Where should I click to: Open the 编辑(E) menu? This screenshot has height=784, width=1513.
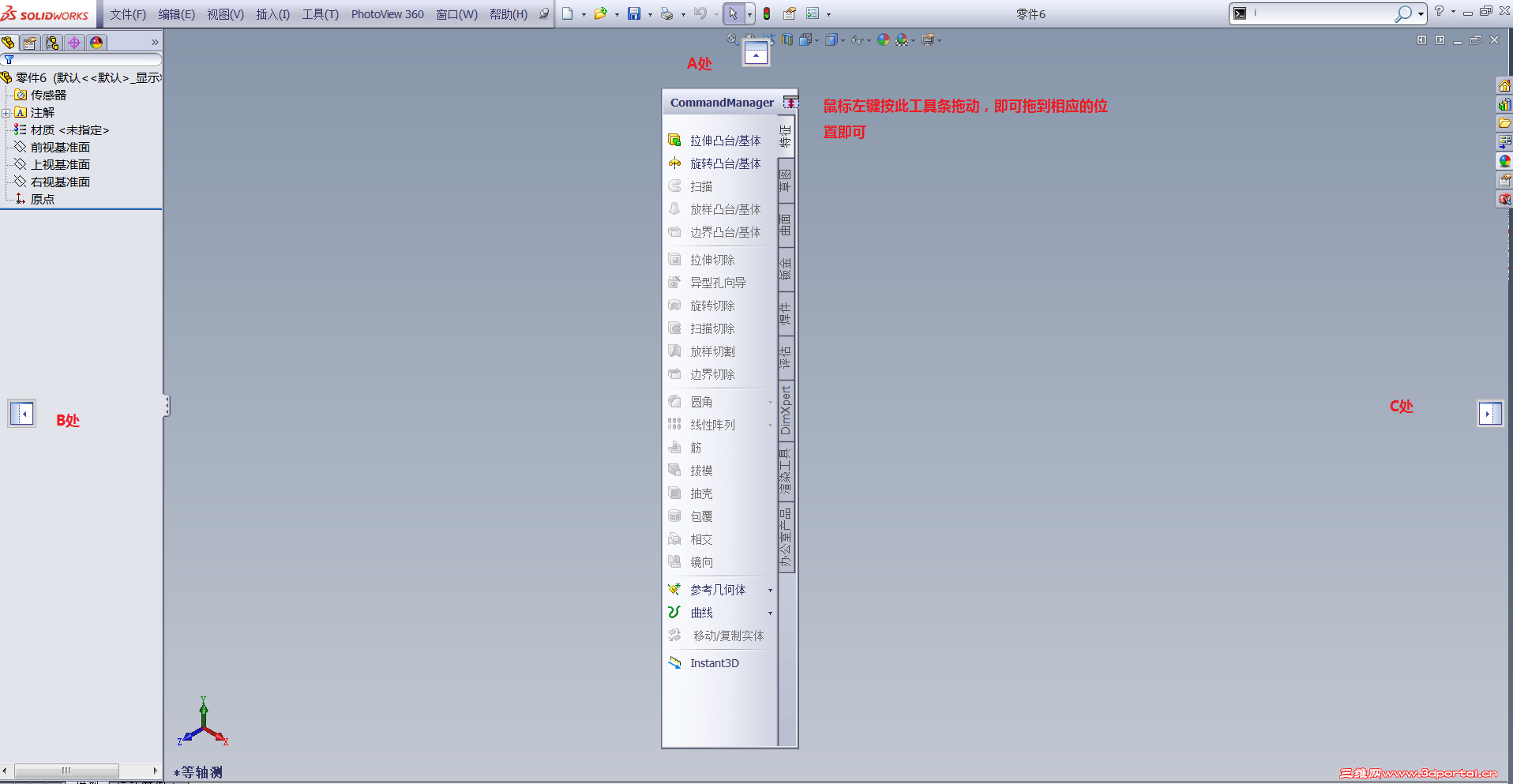point(177,14)
